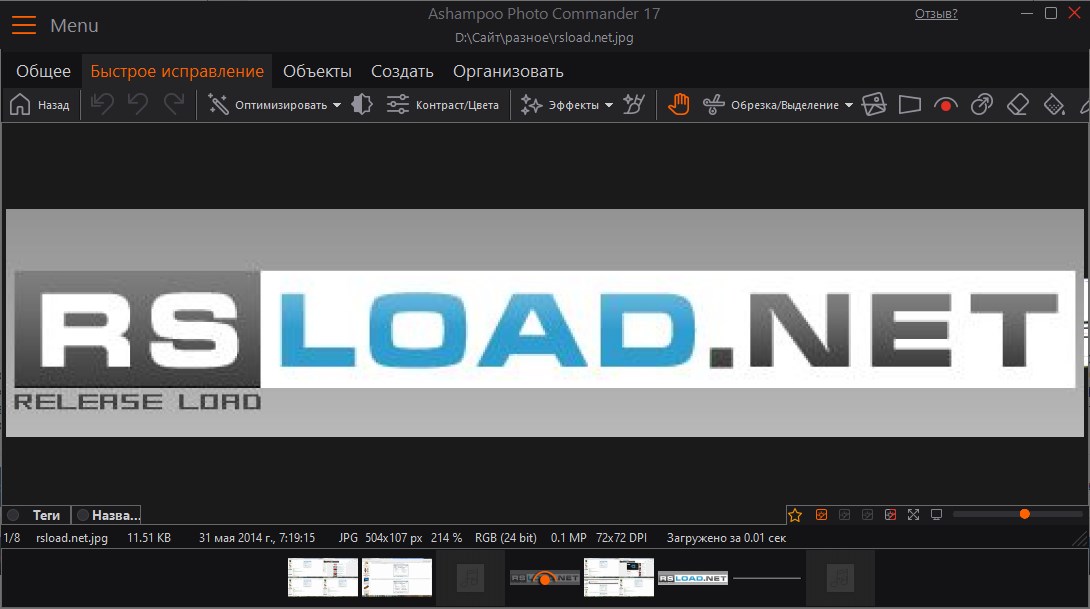Click the skewed rectangle perspective icon
Screen dimensions: 1090x609
[x=909, y=105]
